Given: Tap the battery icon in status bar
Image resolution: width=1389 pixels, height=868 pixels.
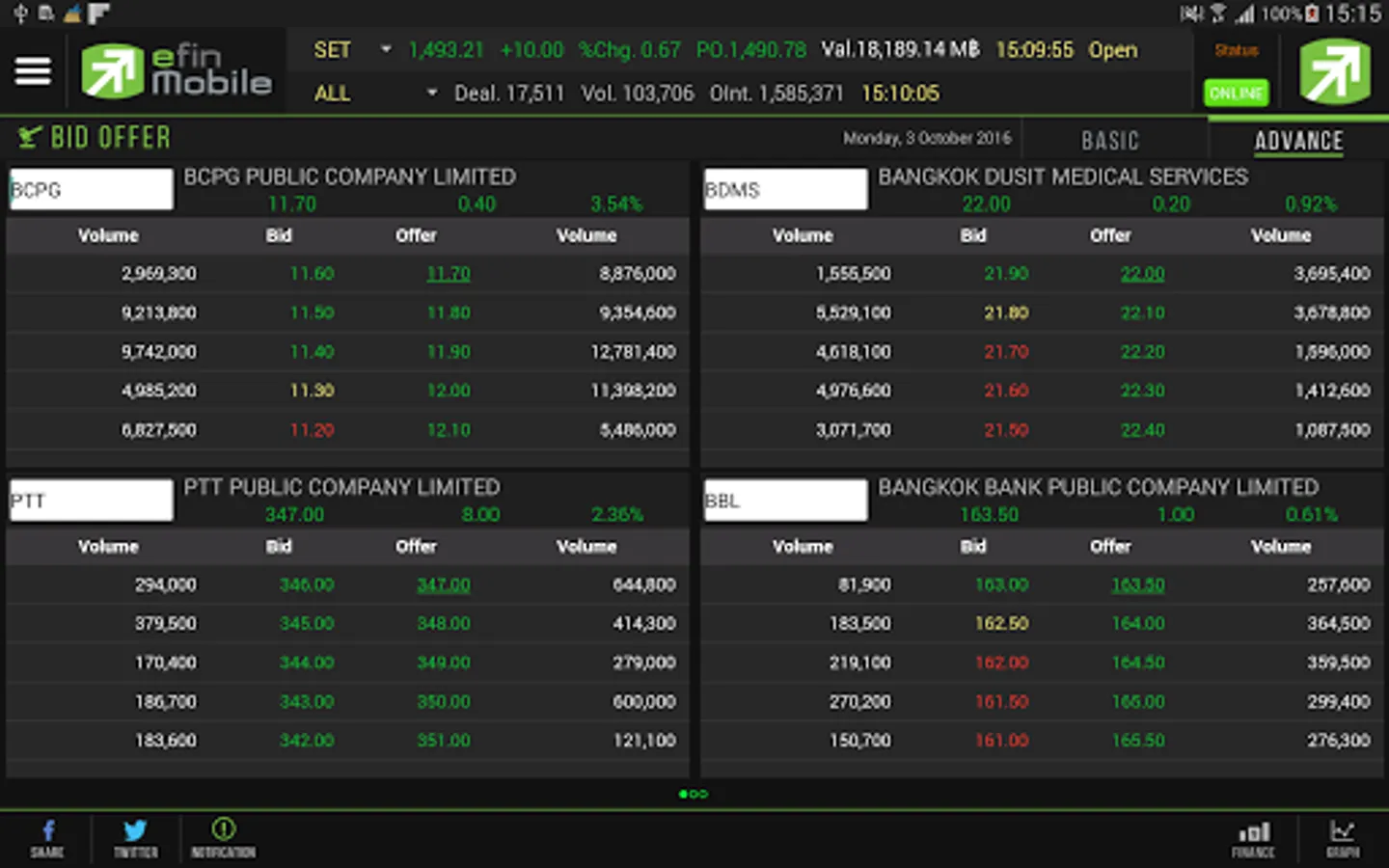Looking at the screenshot, I should tap(1312, 14).
